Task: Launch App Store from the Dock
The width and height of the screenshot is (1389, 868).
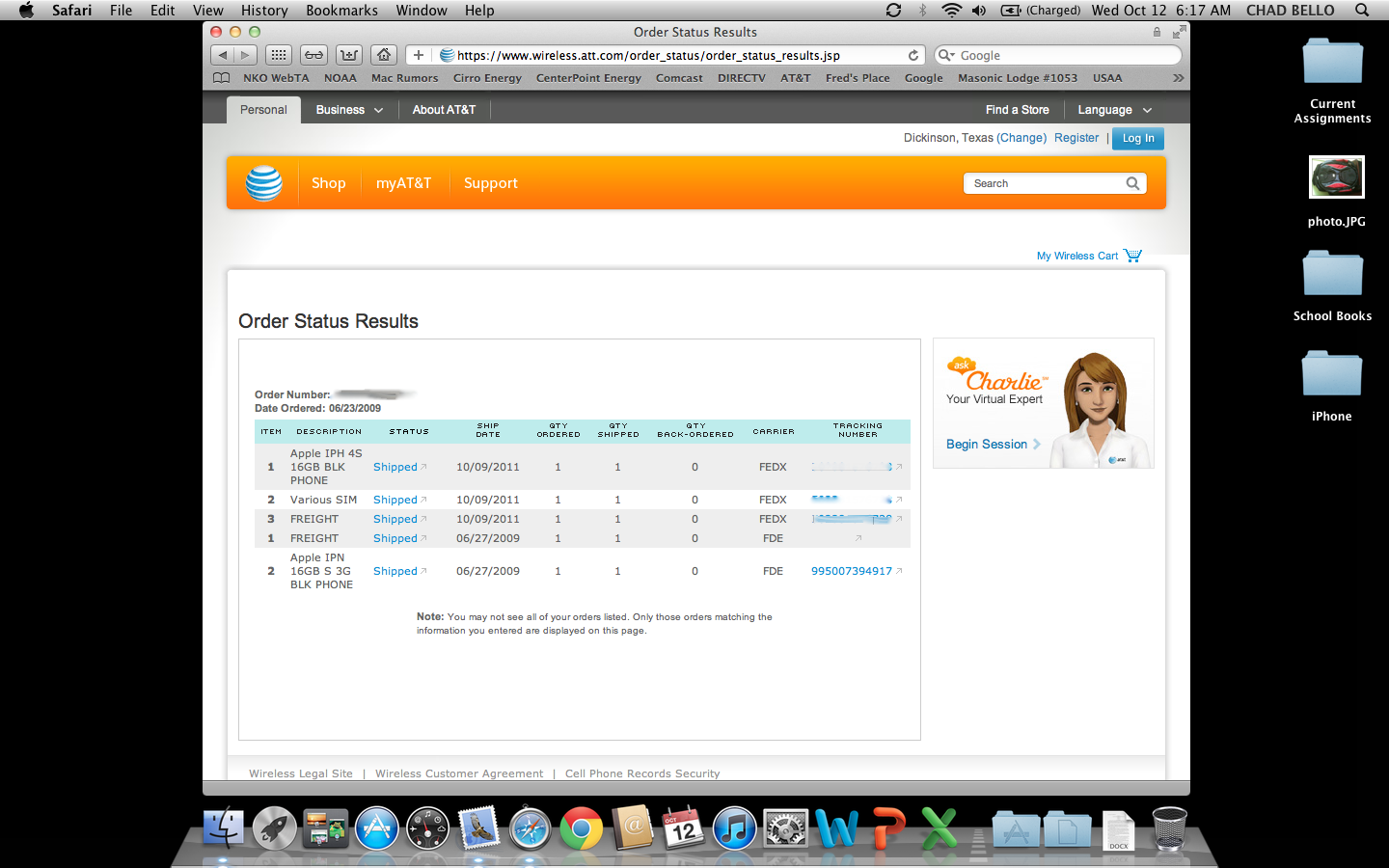Action: click(377, 828)
